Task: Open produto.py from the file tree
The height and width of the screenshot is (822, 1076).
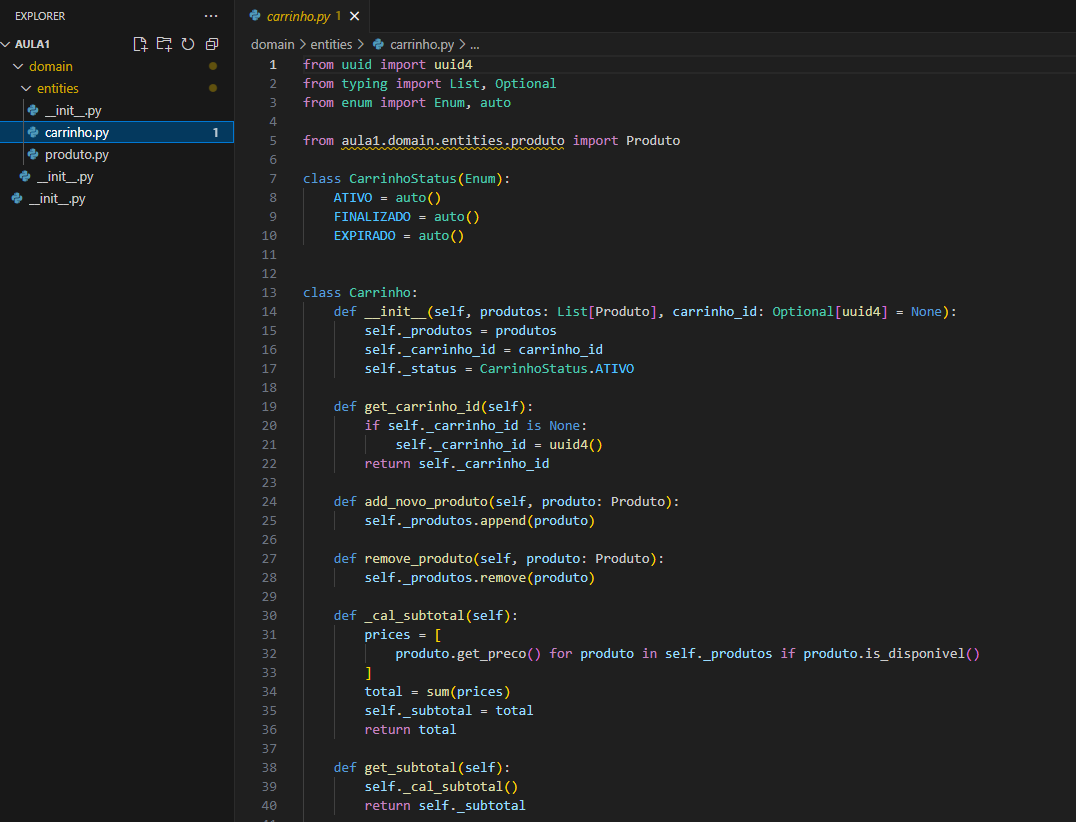Action: [77, 154]
